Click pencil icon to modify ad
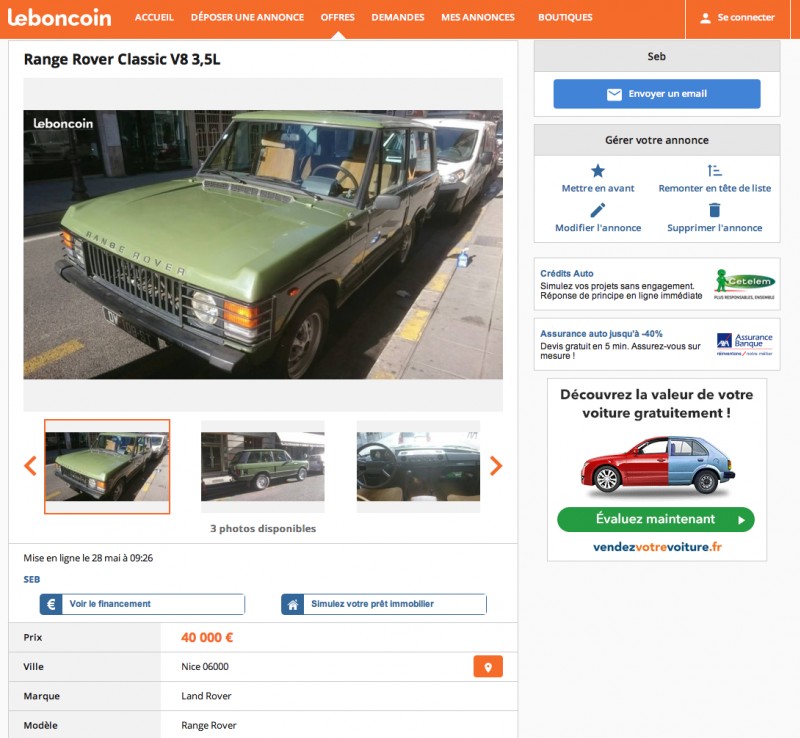Image resolution: width=800 pixels, height=738 pixels. pos(597,210)
